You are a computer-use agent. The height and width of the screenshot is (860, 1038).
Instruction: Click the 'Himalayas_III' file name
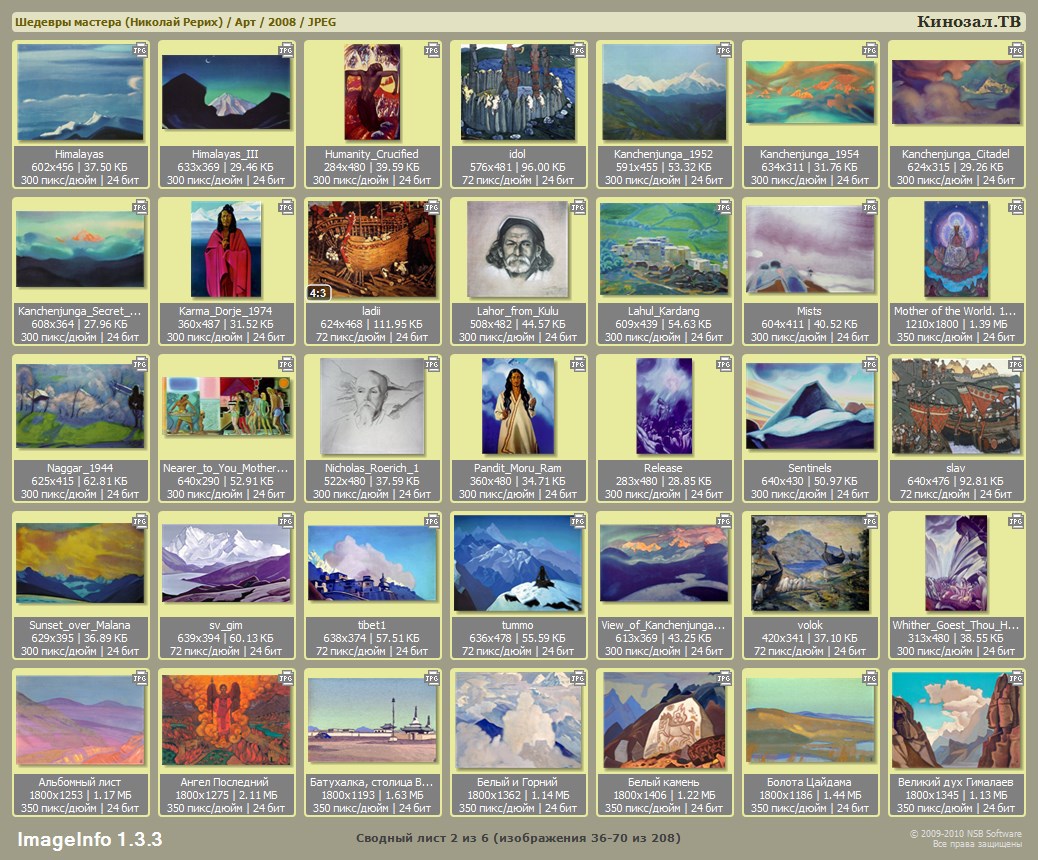point(226,154)
